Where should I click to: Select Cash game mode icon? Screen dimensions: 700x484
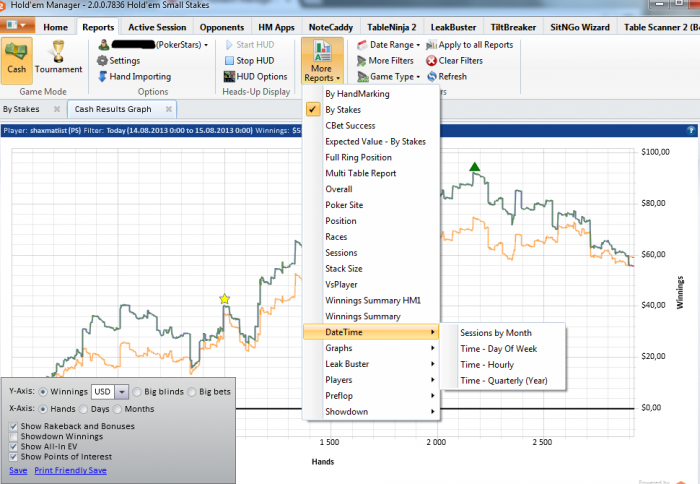point(17,60)
